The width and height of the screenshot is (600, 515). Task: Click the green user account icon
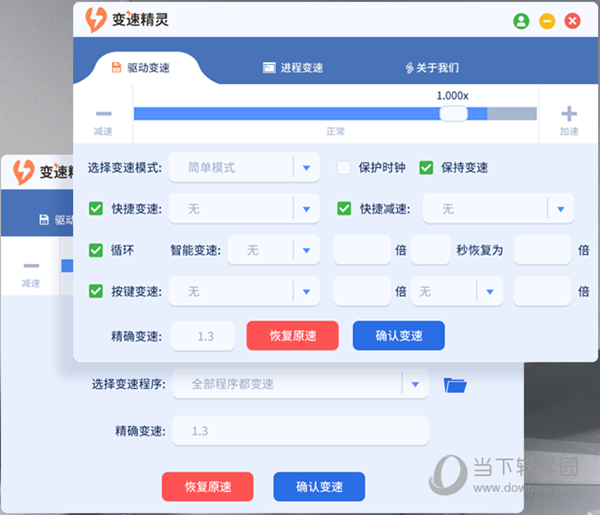[521, 21]
